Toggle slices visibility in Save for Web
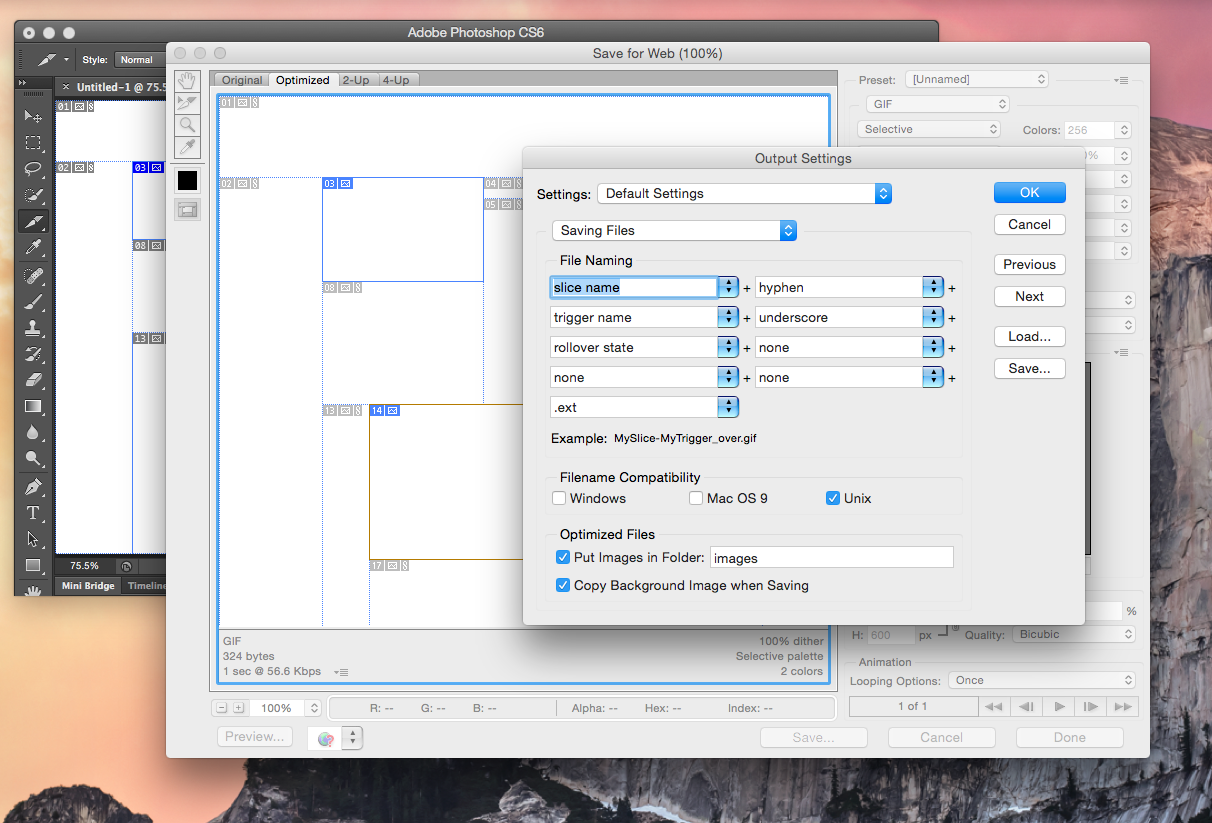Viewport: 1212px width, 823px height. (187, 209)
